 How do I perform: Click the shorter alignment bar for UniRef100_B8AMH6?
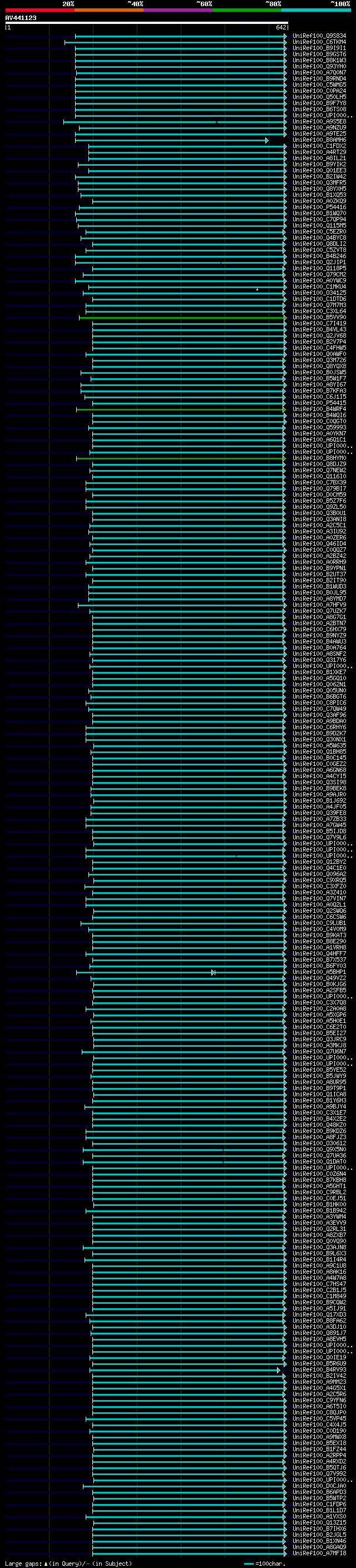[x=171, y=141]
